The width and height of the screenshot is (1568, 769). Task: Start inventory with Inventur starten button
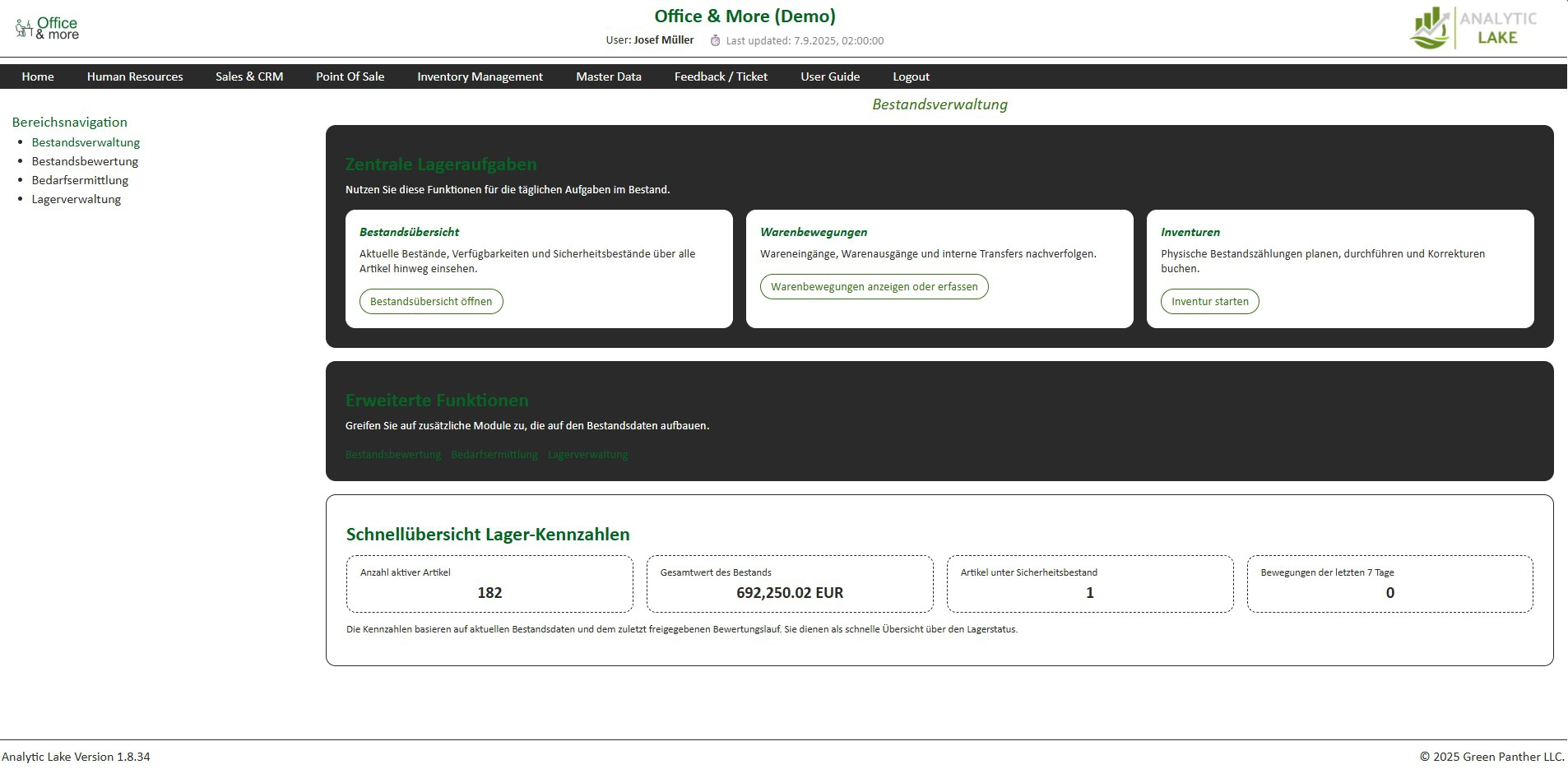click(x=1210, y=301)
